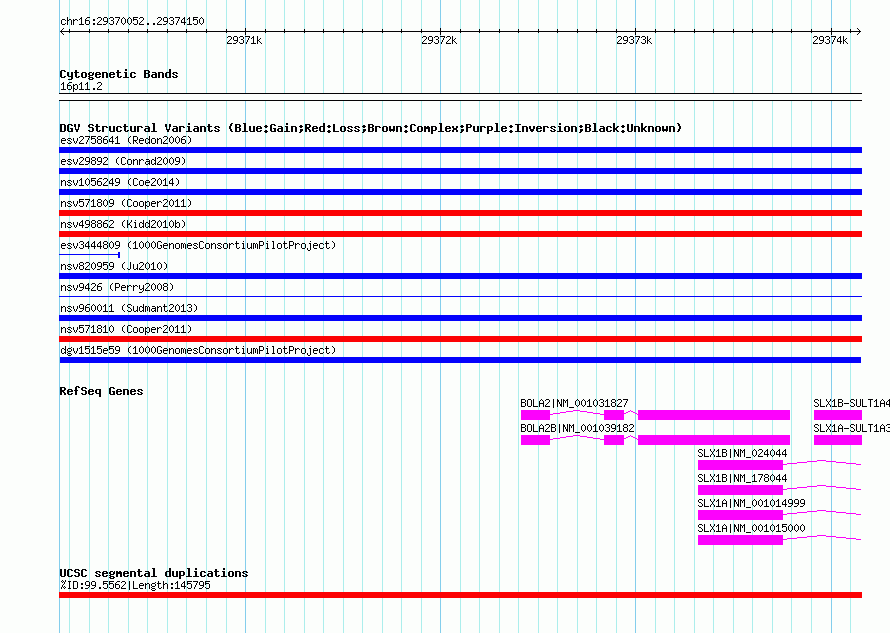This screenshot has width=890, height=633.
Task: Click the large last exon of BOLA2B NM_001039182
Action: tap(714, 440)
